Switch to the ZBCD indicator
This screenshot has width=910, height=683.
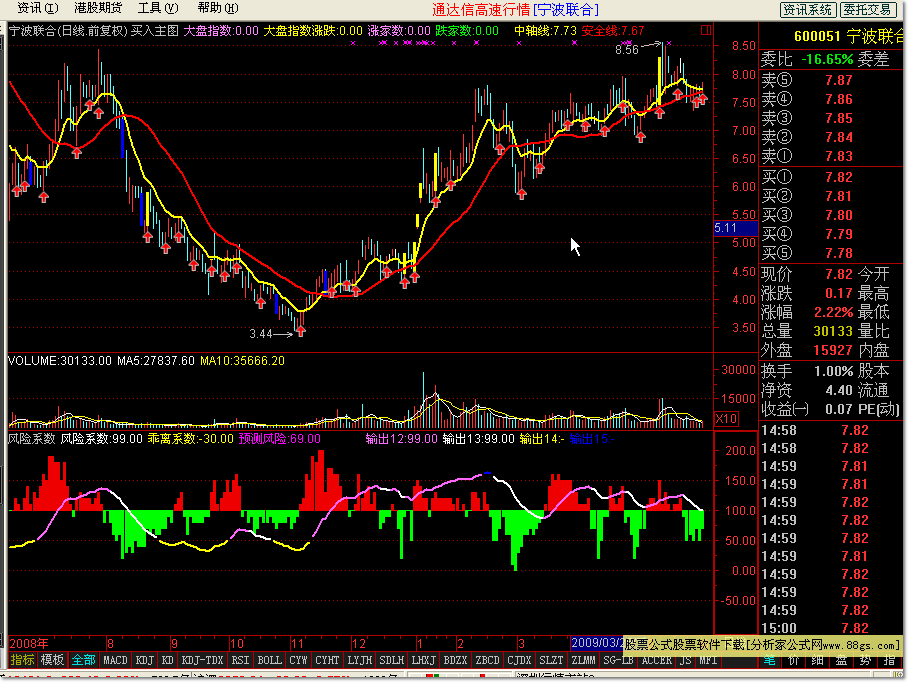coord(487,660)
